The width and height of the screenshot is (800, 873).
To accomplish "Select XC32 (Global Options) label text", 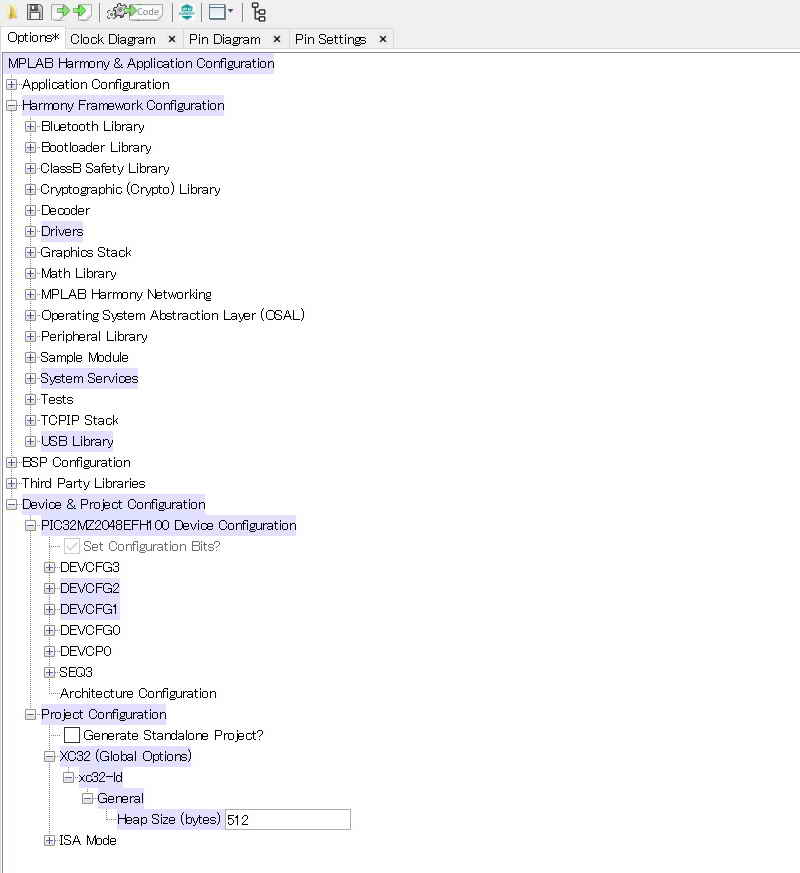I will [125, 756].
